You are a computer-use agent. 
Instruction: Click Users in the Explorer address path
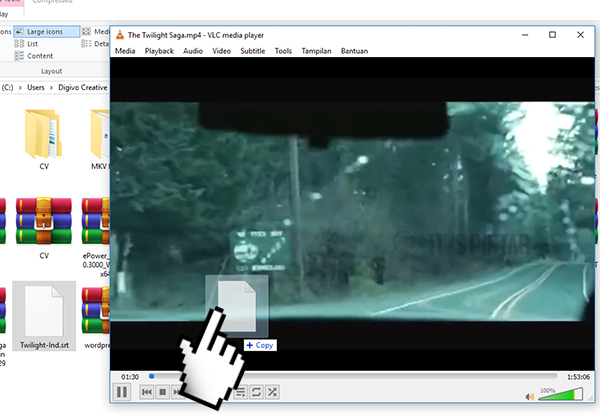(36, 88)
